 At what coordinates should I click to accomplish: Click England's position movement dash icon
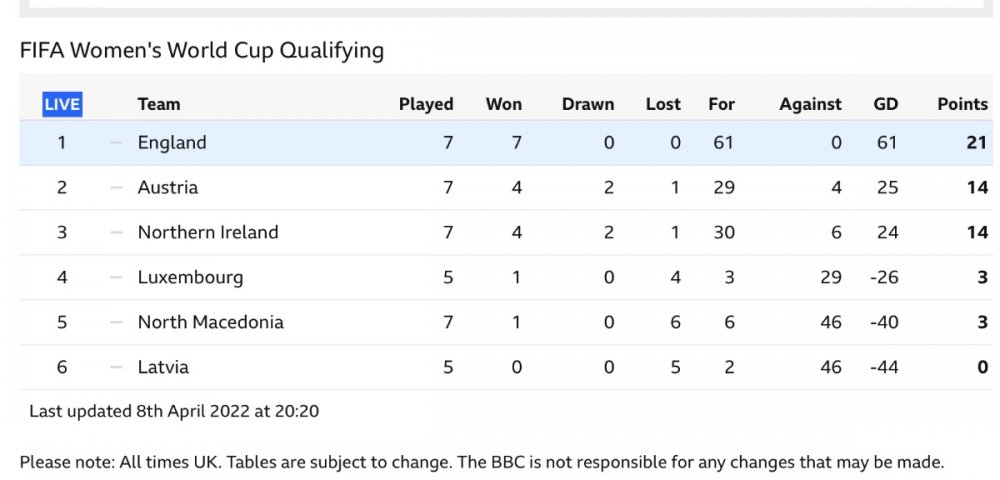click(x=117, y=143)
